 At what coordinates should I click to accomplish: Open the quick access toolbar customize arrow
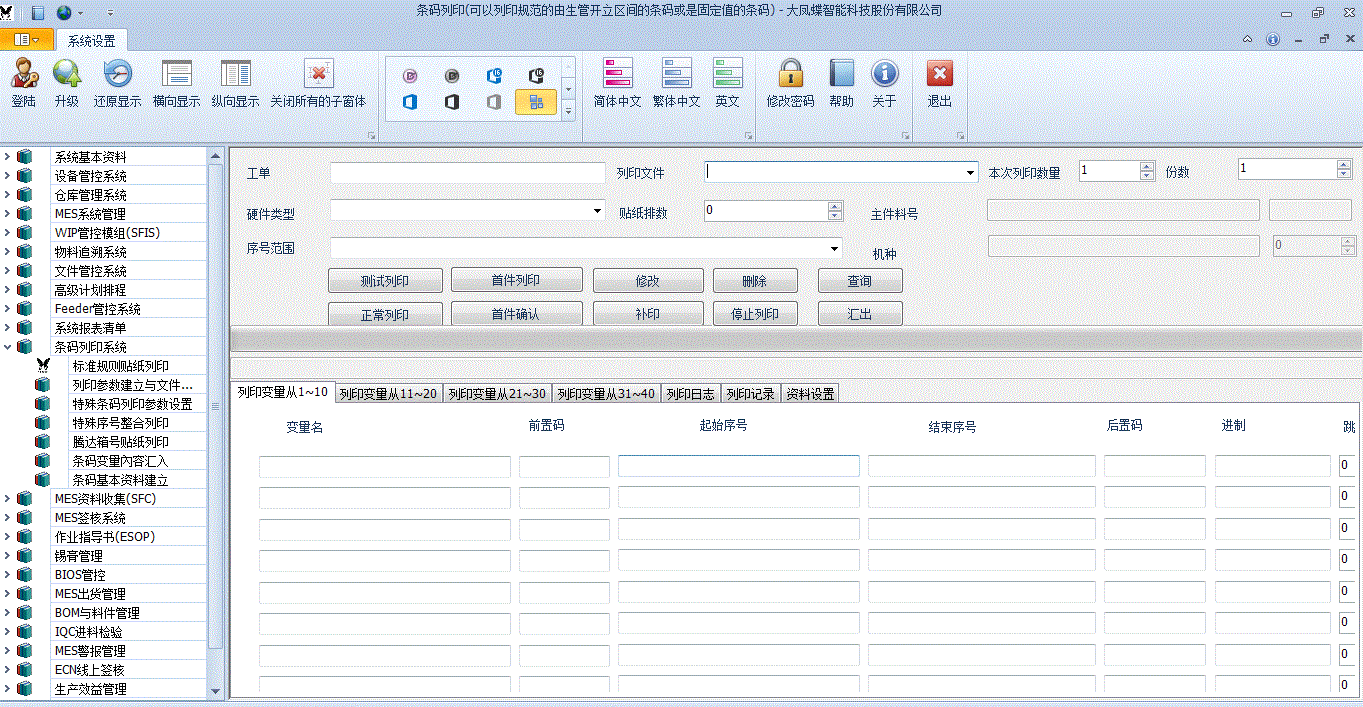[x=110, y=14]
